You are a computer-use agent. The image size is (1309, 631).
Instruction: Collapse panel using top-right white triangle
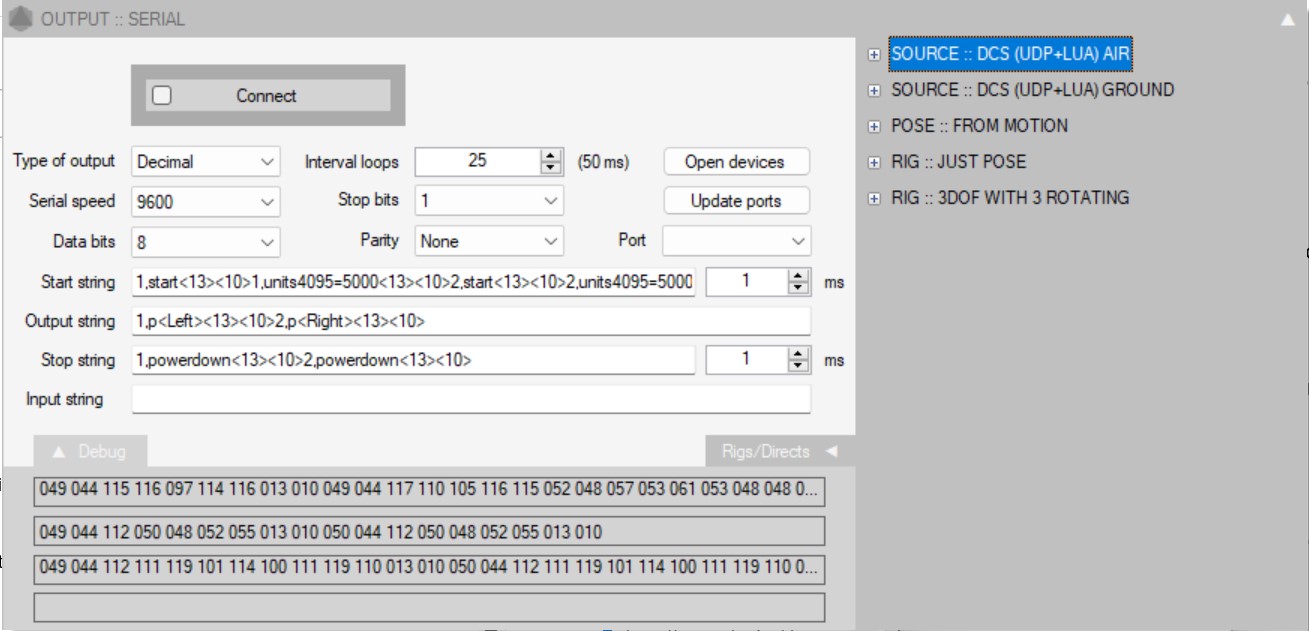(1287, 19)
